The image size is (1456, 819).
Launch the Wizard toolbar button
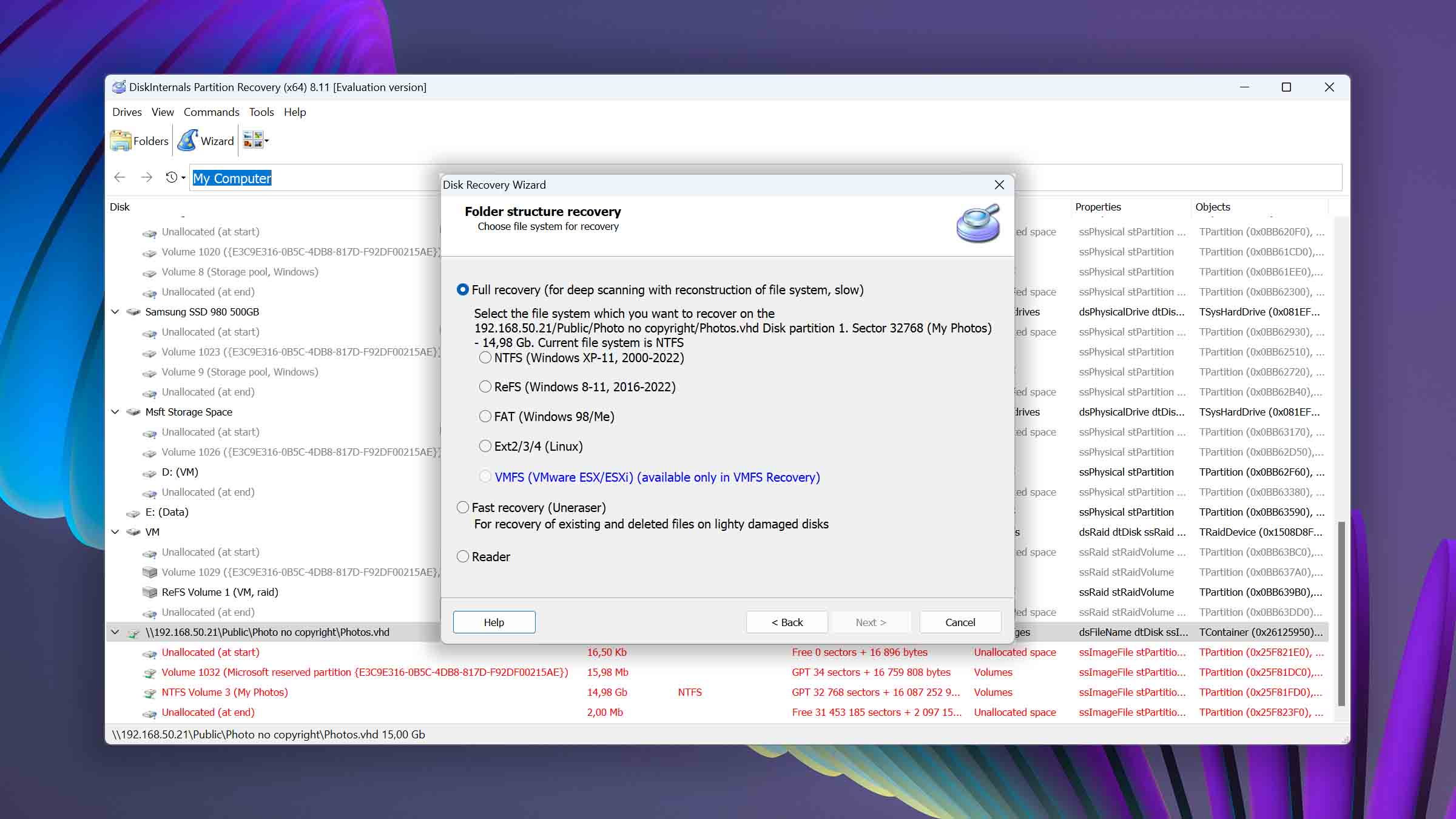point(206,141)
